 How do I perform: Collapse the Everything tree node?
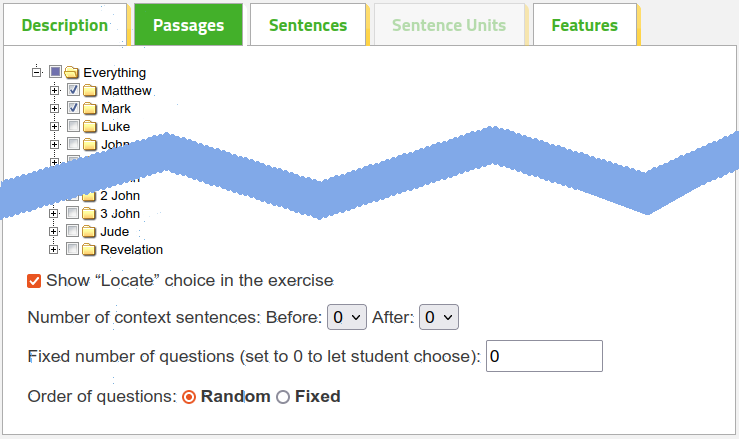click(37, 72)
